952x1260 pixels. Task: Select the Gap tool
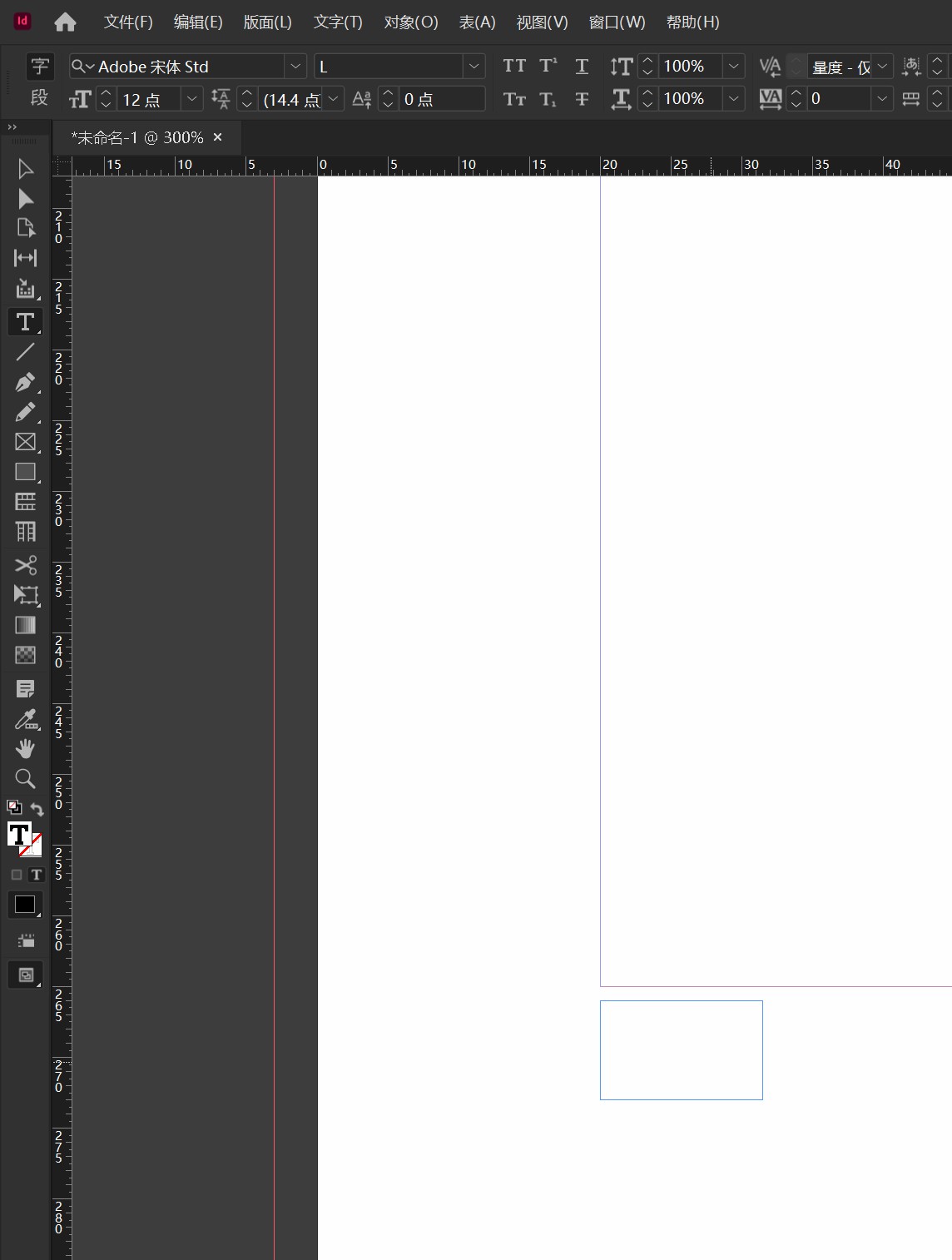pyautogui.click(x=25, y=258)
